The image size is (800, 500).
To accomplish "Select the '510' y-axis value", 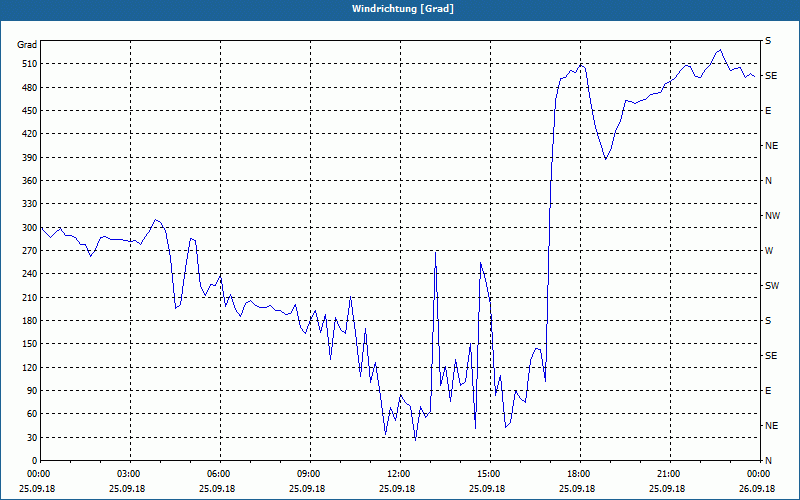I will [30, 64].
